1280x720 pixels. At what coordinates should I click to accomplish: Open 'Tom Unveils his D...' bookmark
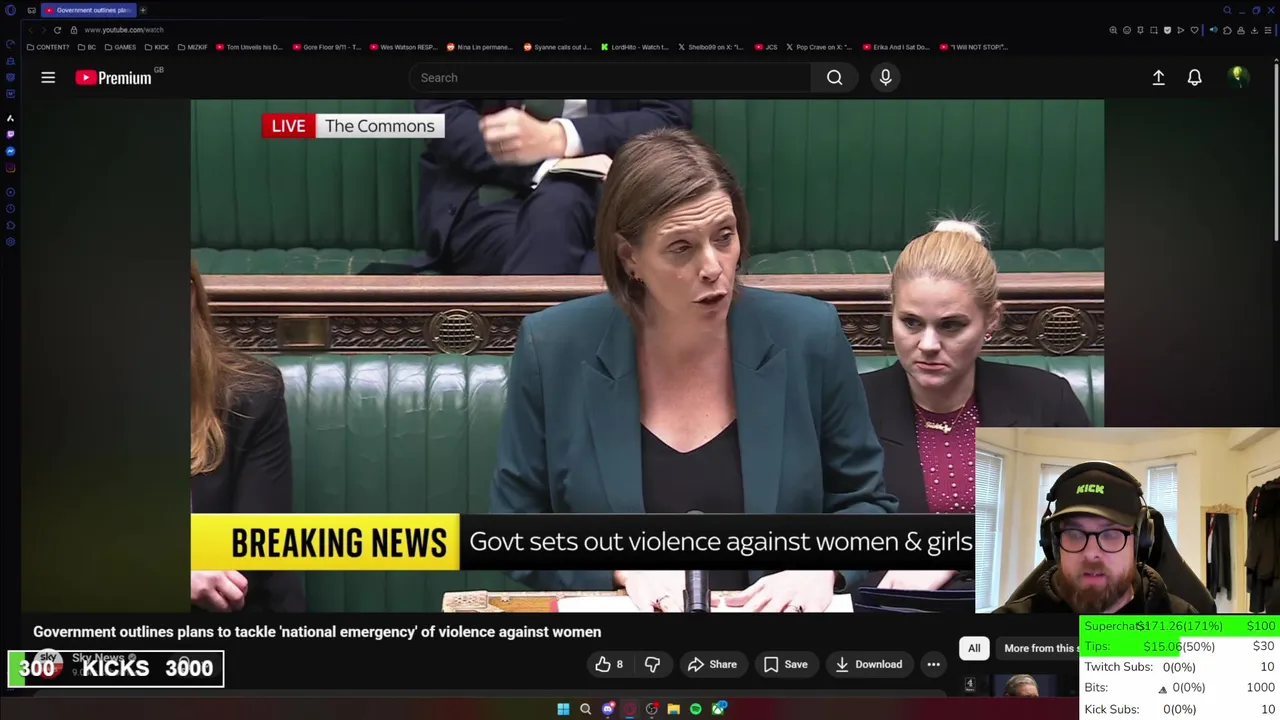[x=249, y=47]
